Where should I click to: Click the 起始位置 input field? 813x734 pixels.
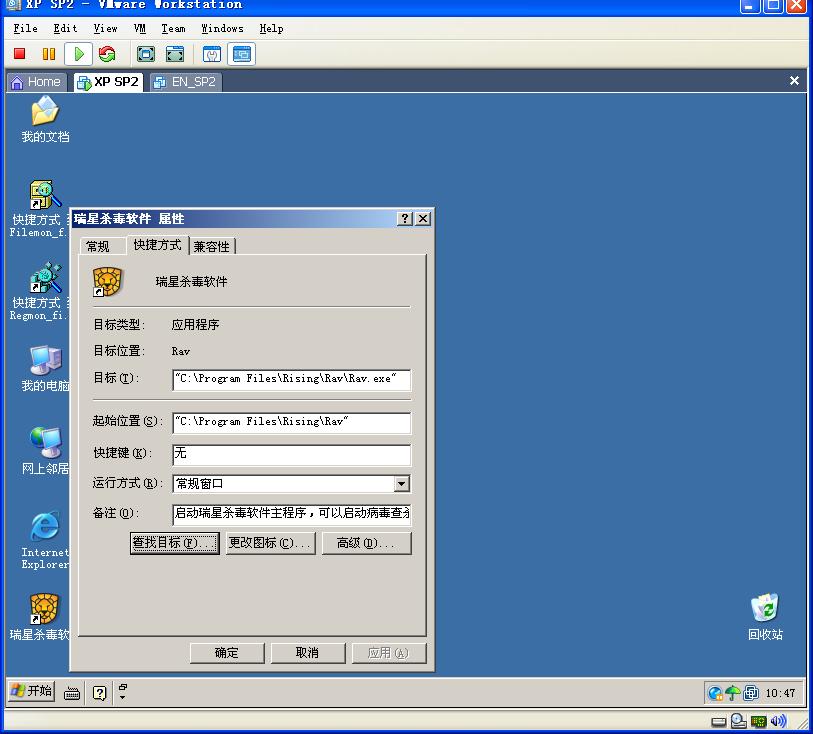[x=291, y=423]
